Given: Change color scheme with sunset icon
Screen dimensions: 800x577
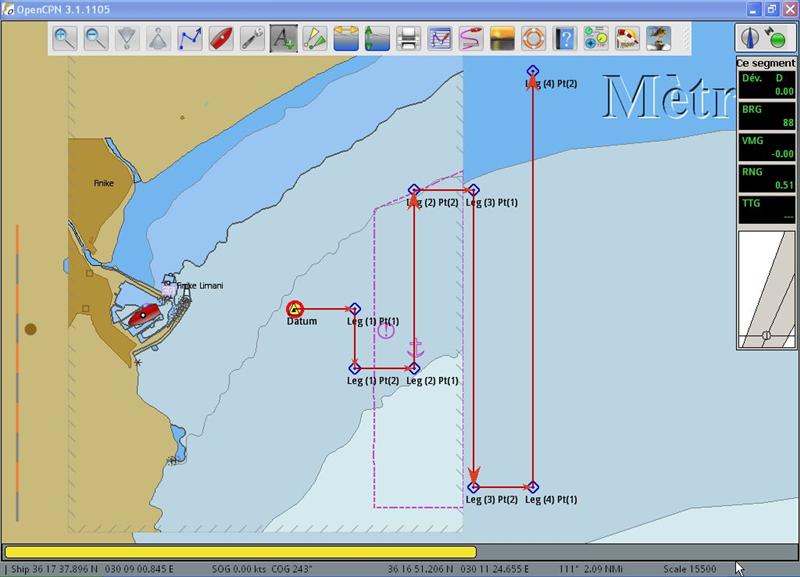Looking at the screenshot, I should [x=502, y=39].
